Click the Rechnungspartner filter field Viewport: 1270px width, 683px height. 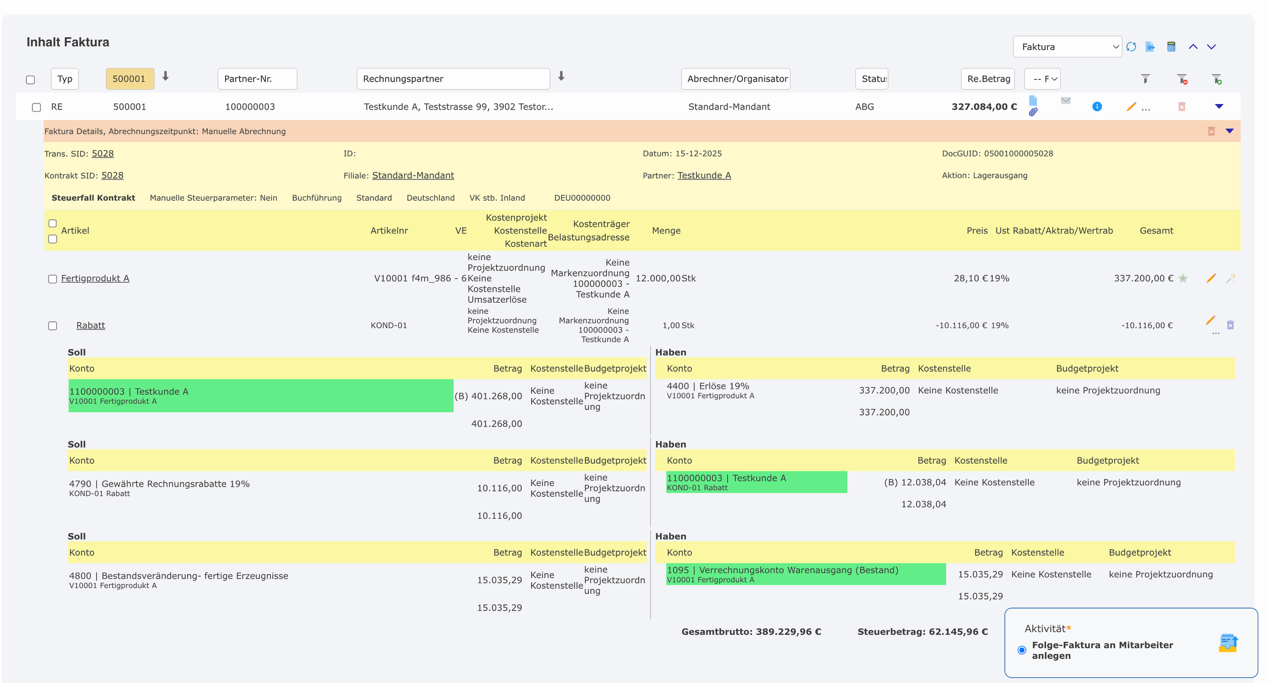pos(453,78)
